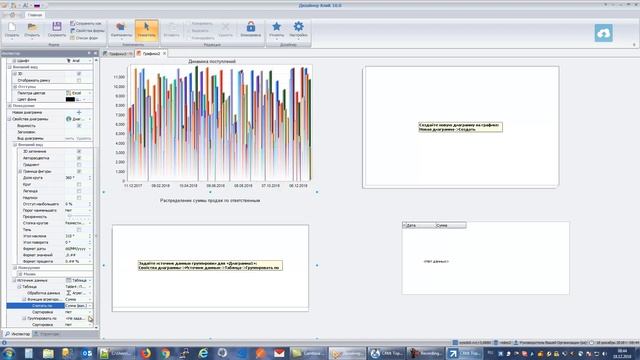Click the cloud upload icon at top right
The height and width of the screenshot is (360, 640).
point(603,33)
